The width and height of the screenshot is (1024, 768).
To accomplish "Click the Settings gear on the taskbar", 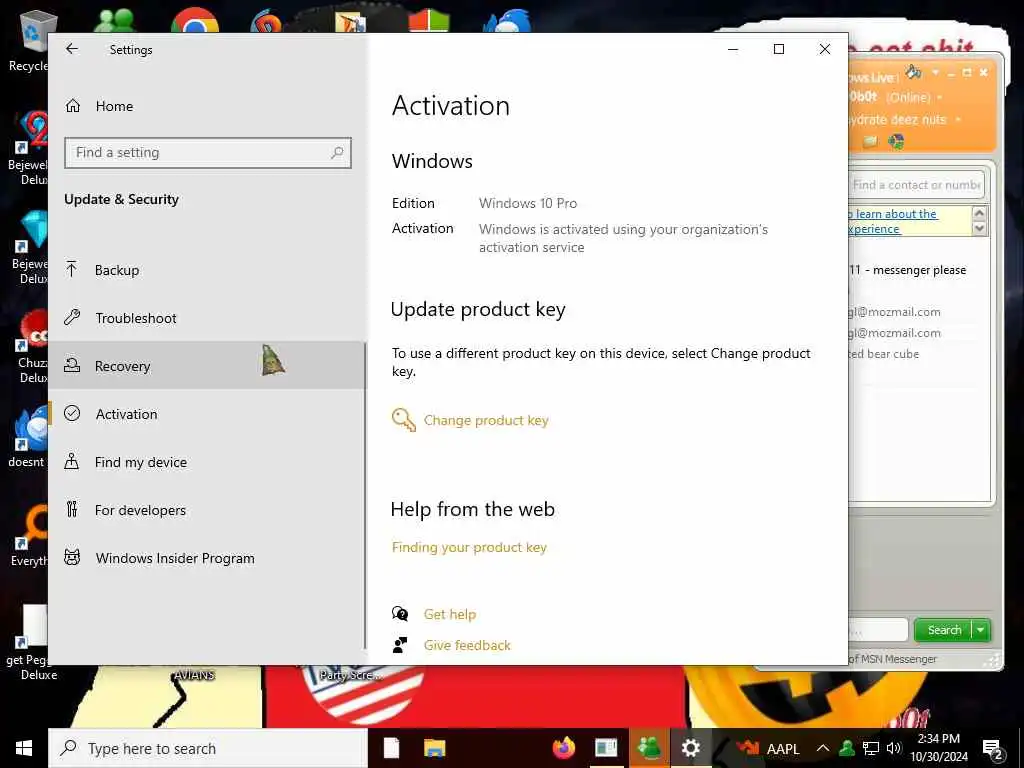I will click(x=690, y=748).
